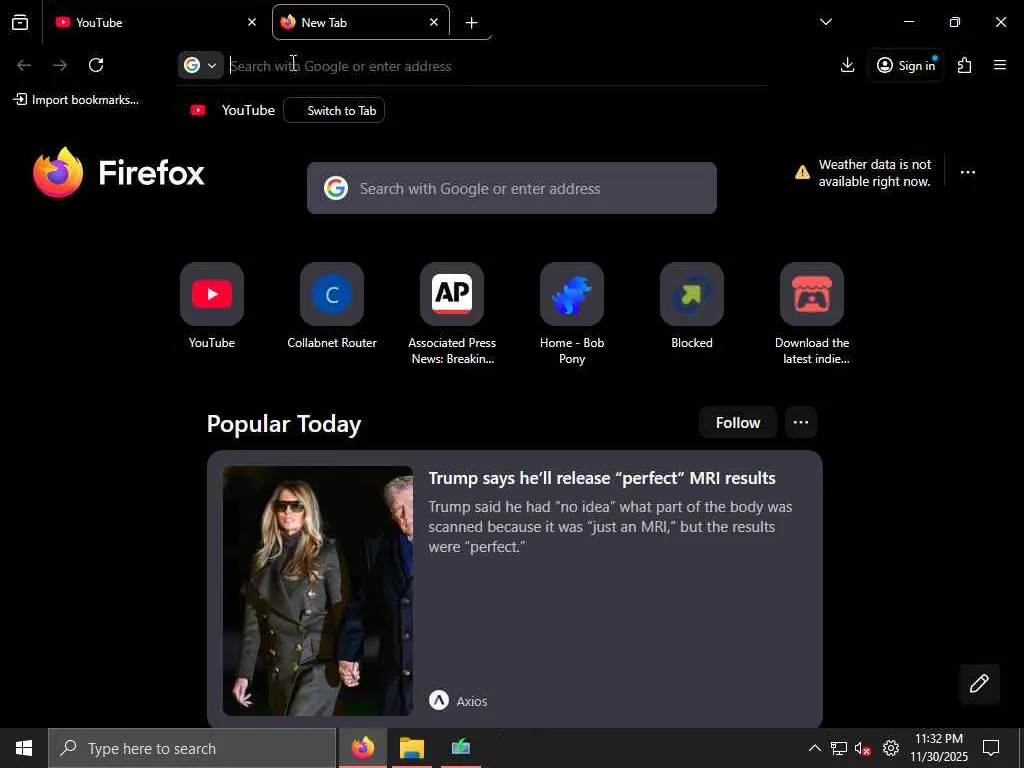Open a new tab with plus button

[472, 23]
